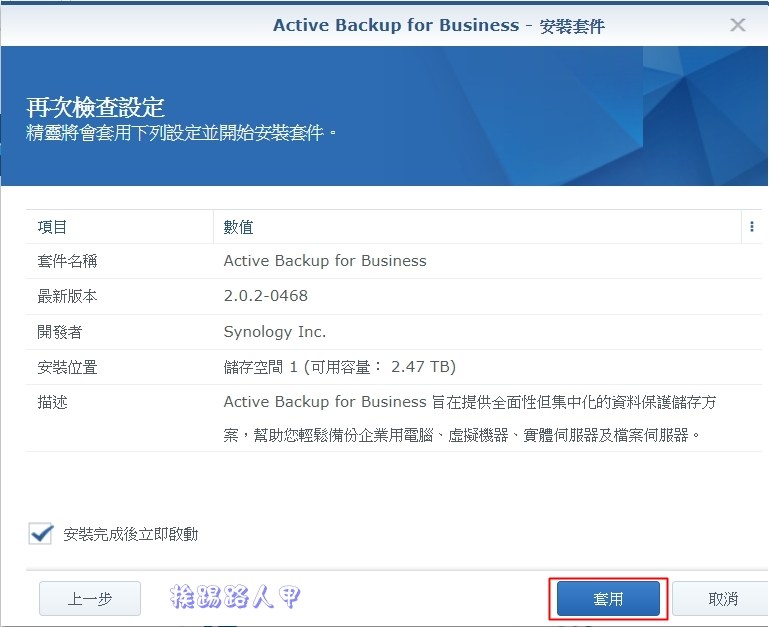This screenshot has width=769, height=627.
Task: Click the 取消 (Cancel) button
Action: pos(722,599)
